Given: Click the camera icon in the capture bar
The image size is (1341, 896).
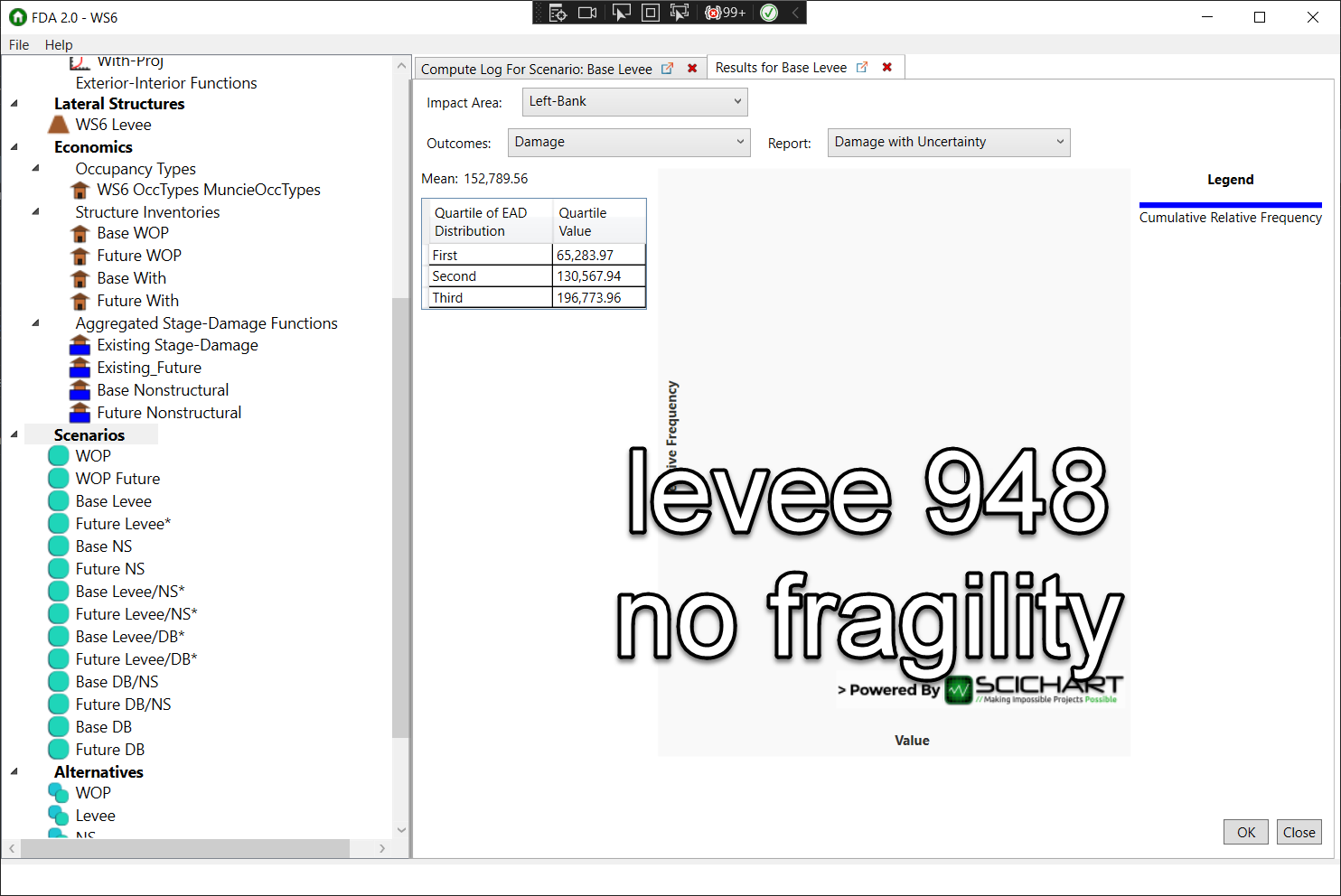Looking at the screenshot, I should pyautogui.click(x=587, y=13).
